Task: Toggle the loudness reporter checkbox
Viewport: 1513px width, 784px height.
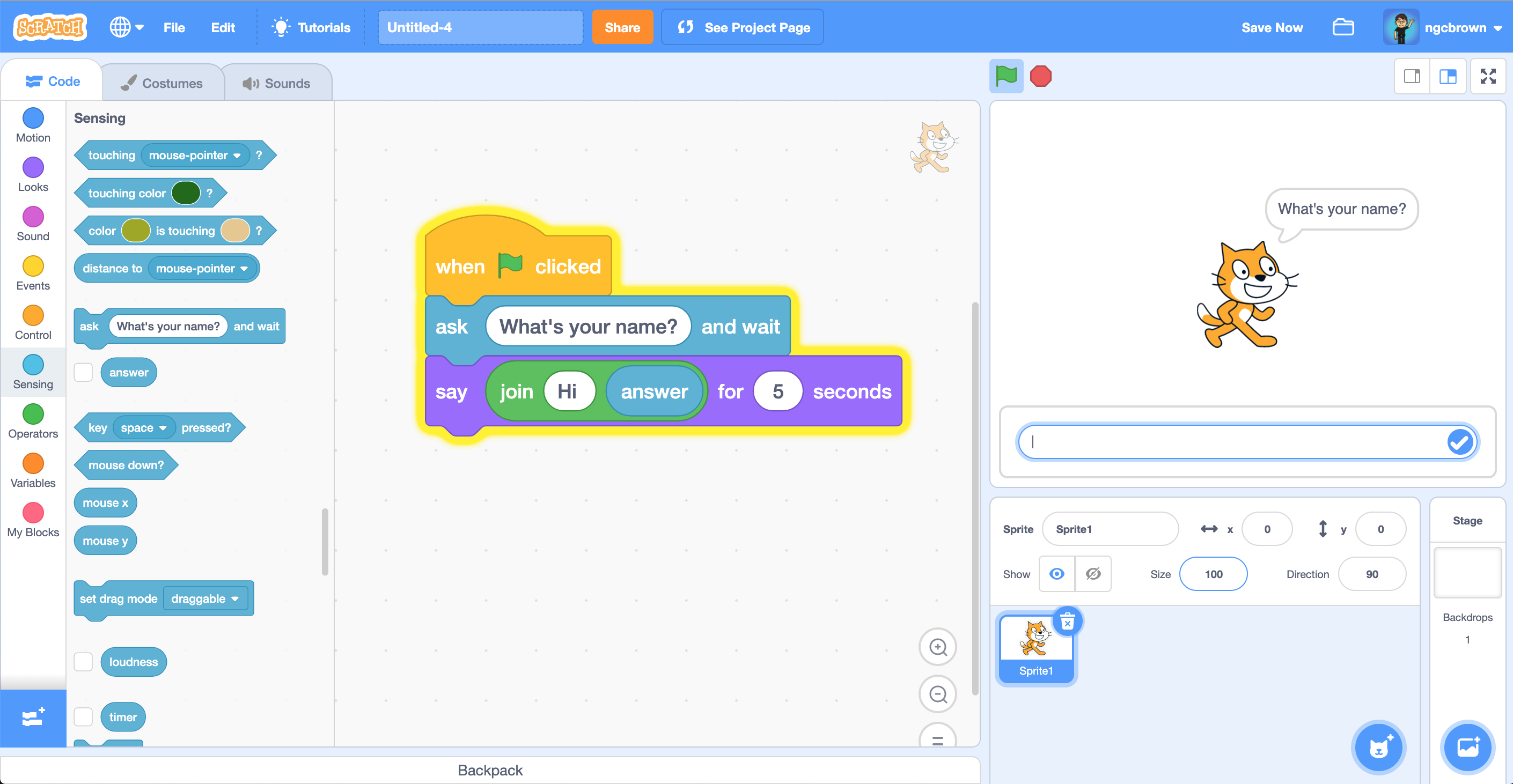Action: [x=83, y=662]
